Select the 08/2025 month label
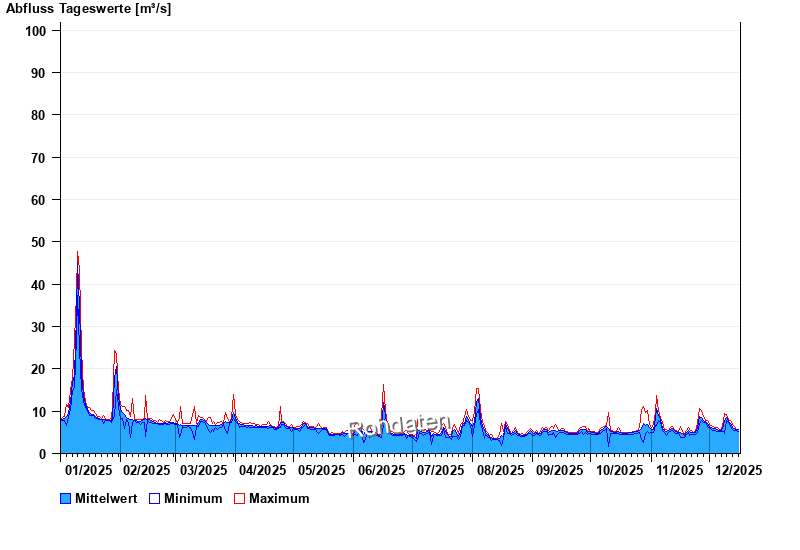Image resolution: width=800 pixels, height=550 pixels. [x=499, y=470]
